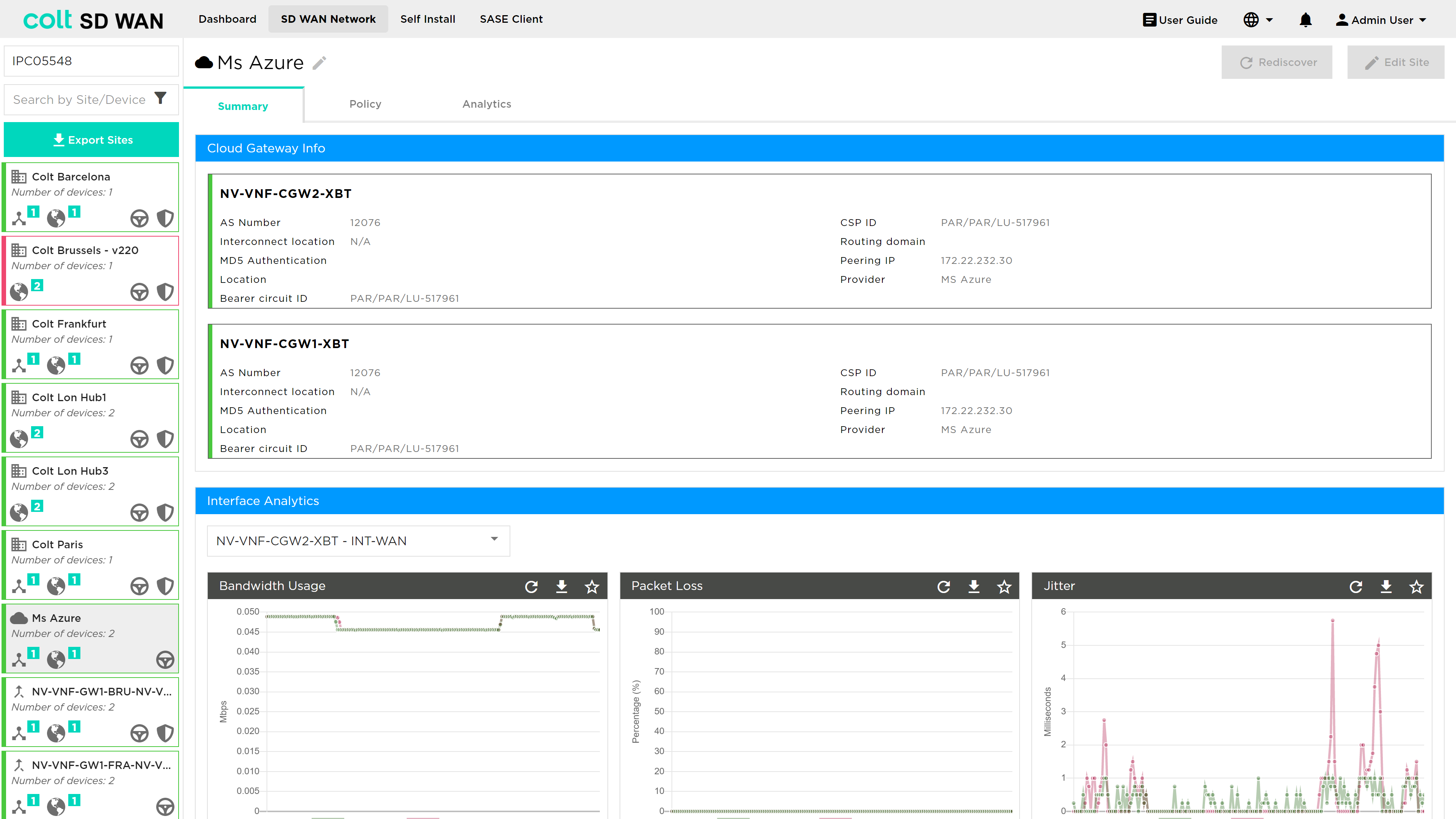
Task: Click the NV-VNF-CGW1-XBT gateway heading
Action: pos(284,344)
